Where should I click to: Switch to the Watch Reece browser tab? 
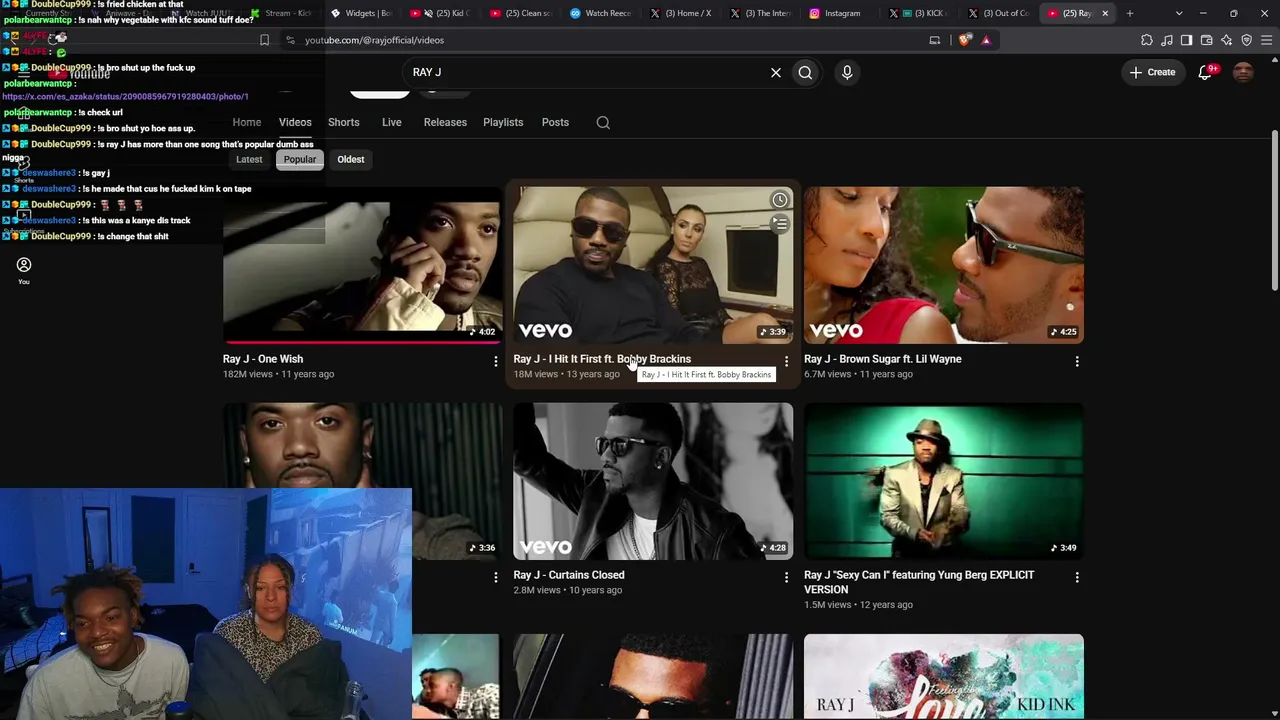click(604, 13)
